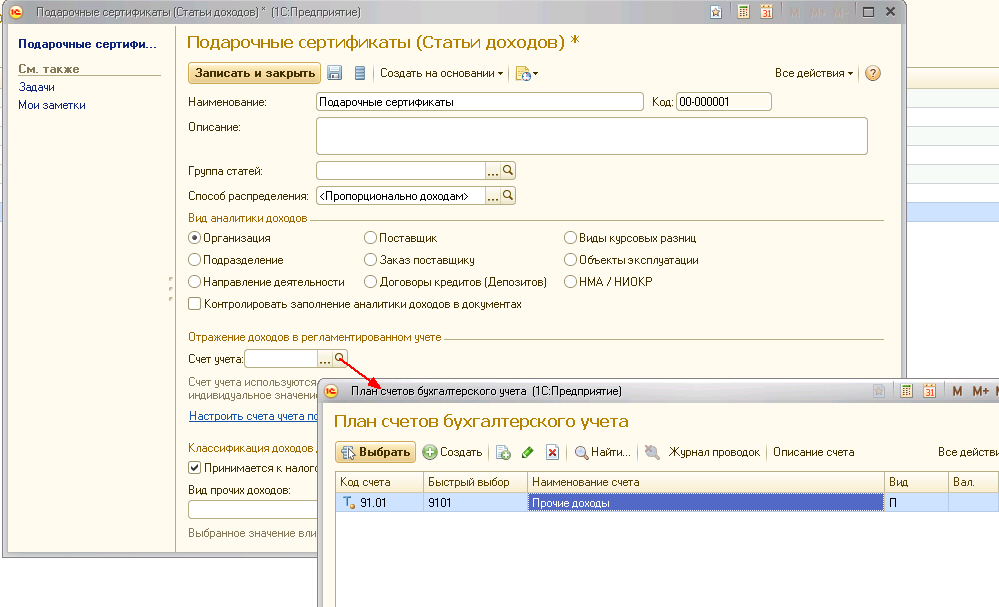Click ellipsis button of Счет учета field
This screenshot has height=607, width=999.
325,359
